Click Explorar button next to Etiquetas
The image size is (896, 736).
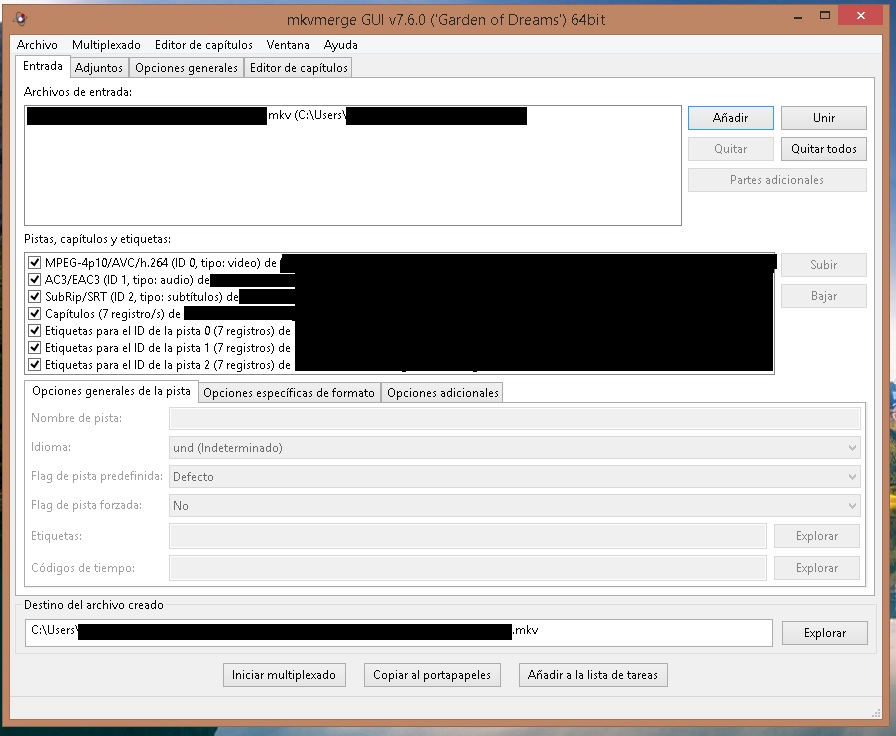tap(817, 536)
